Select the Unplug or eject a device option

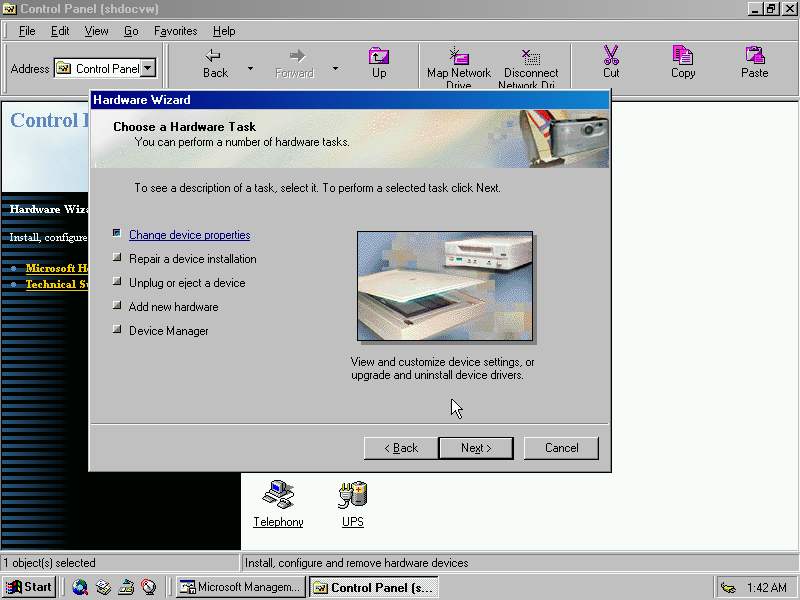click(x=186, y=283)
